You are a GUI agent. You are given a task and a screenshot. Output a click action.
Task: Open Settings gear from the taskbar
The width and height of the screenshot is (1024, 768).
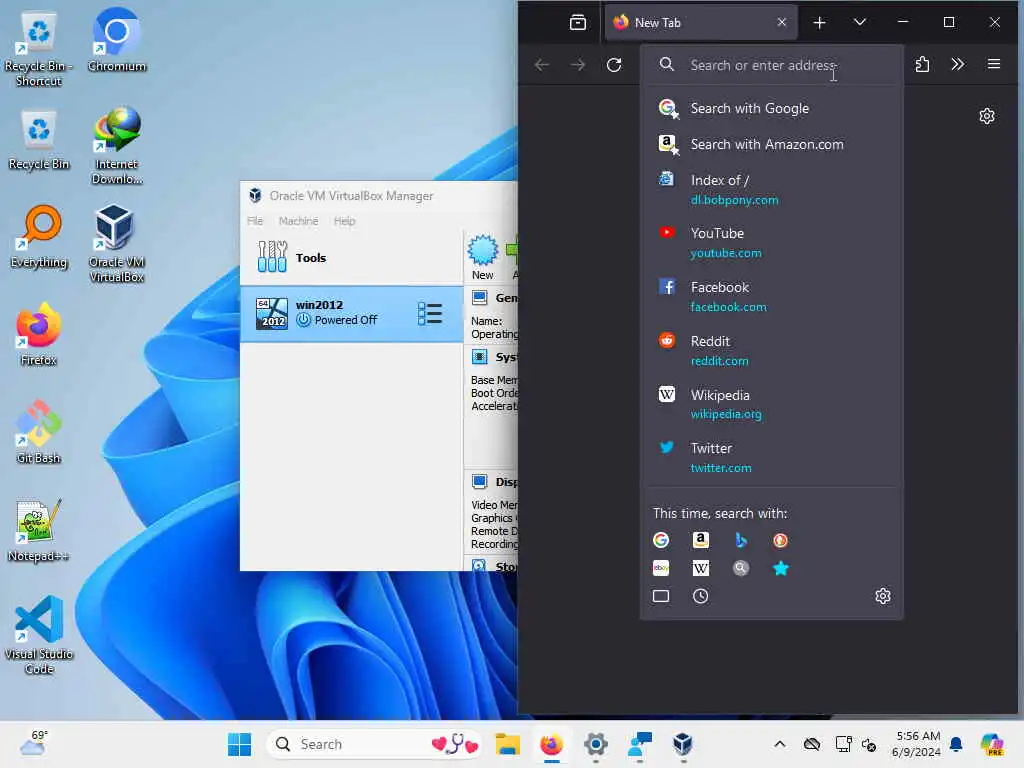[596, 744]
